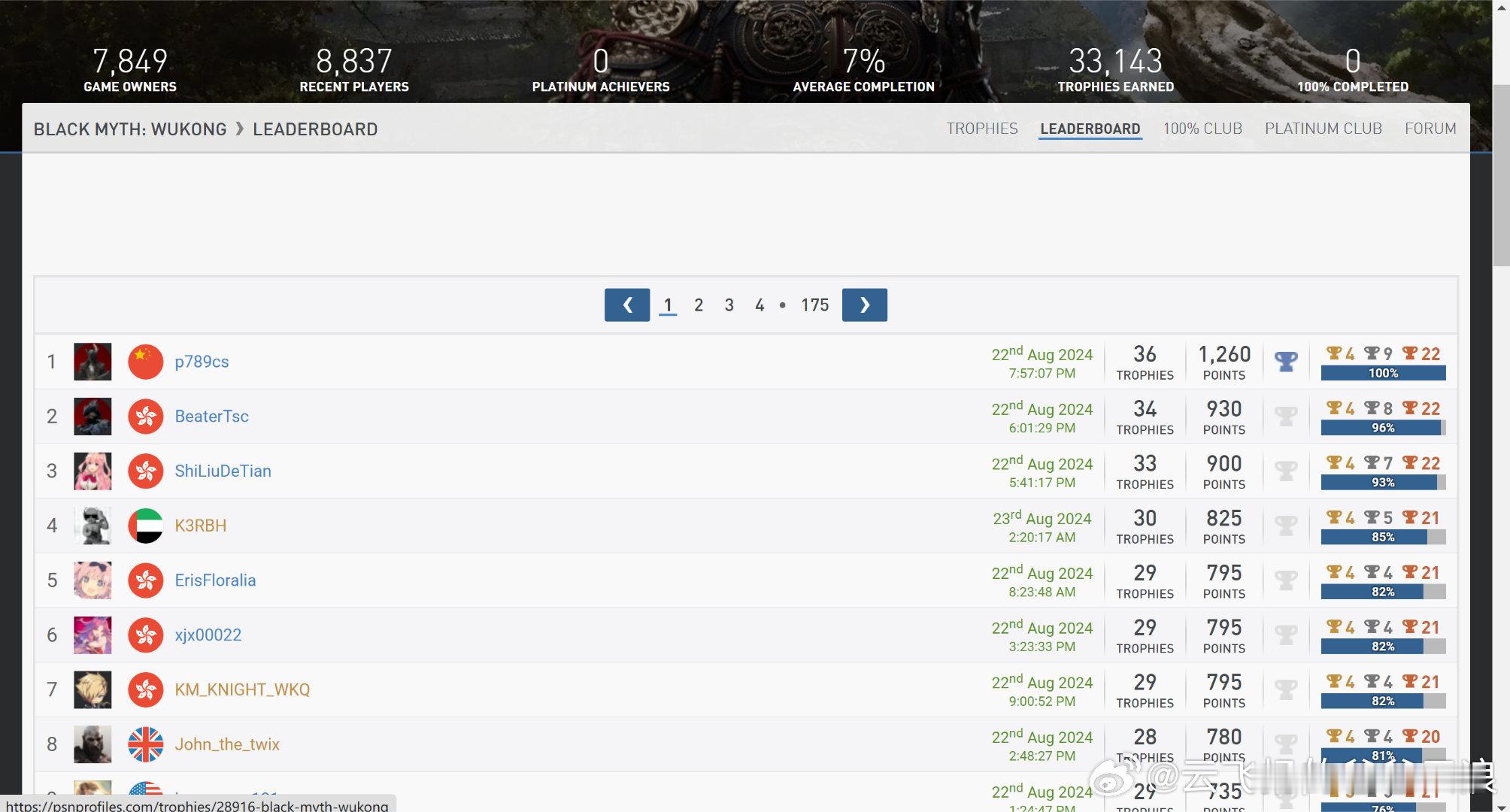Click bronze trophy icon in xjx00022 row
Screen dimensions: 1510x812
pos(1410,626)
